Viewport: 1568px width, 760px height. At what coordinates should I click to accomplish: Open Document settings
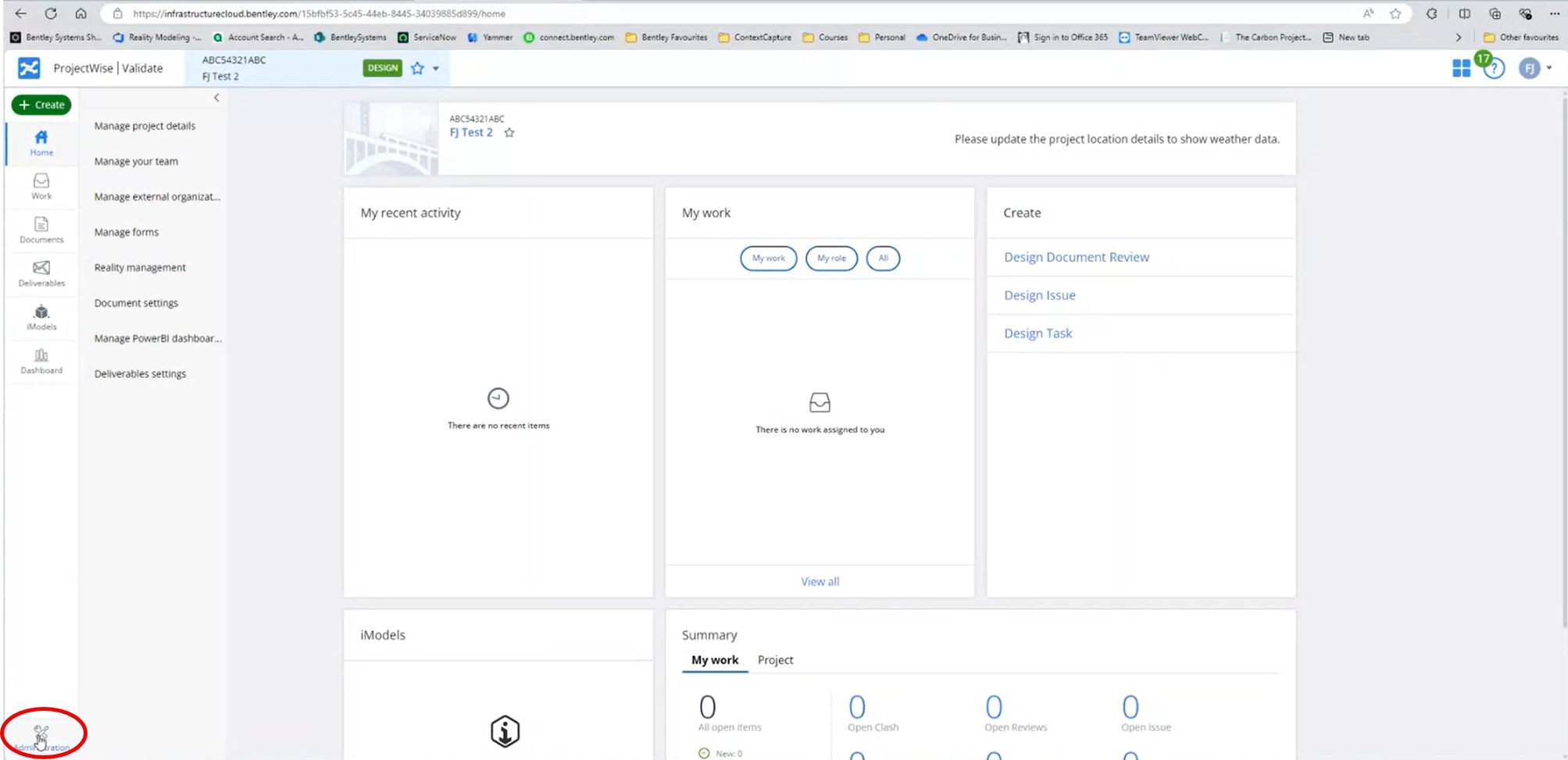point(136,303)
